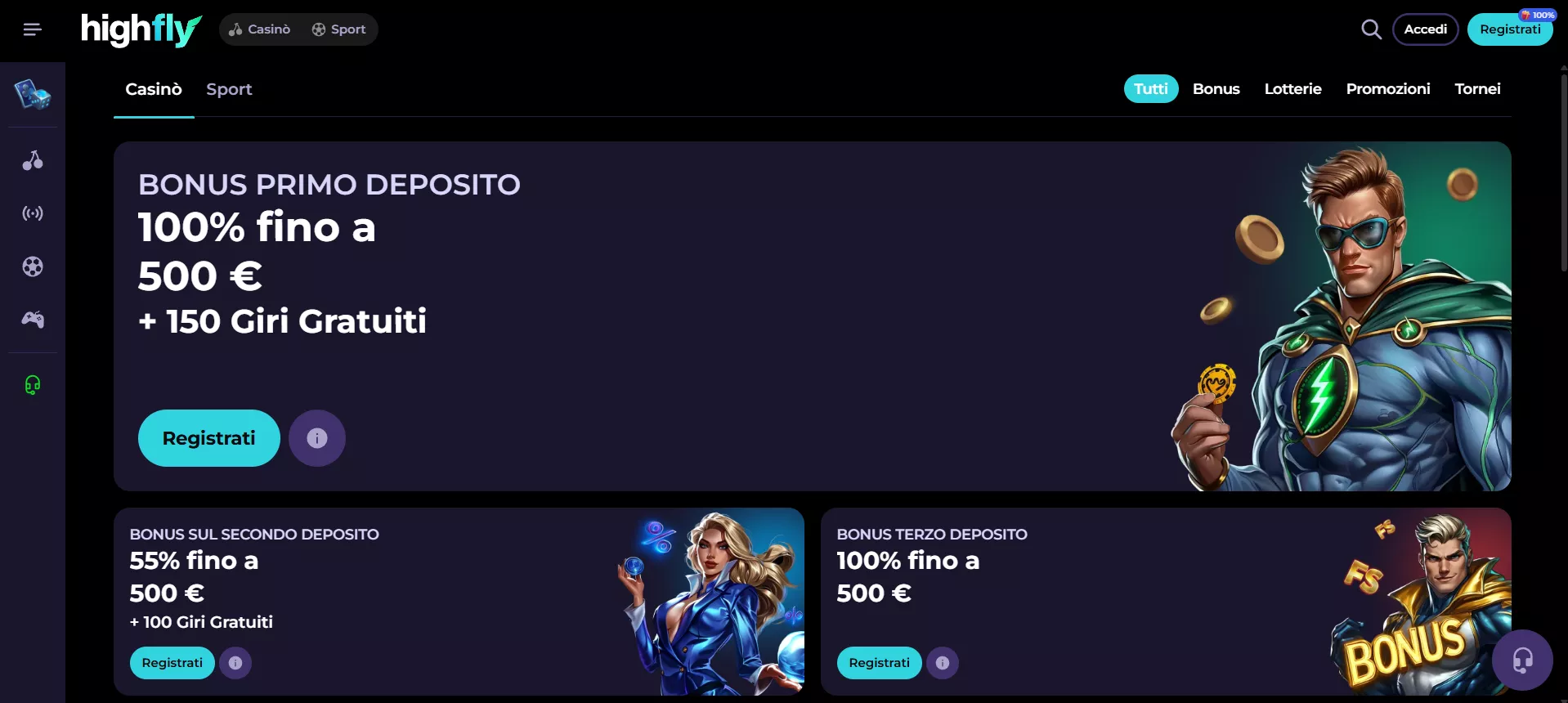Click the highfly logo
The image size is (1568, 703).
(141, 30)
